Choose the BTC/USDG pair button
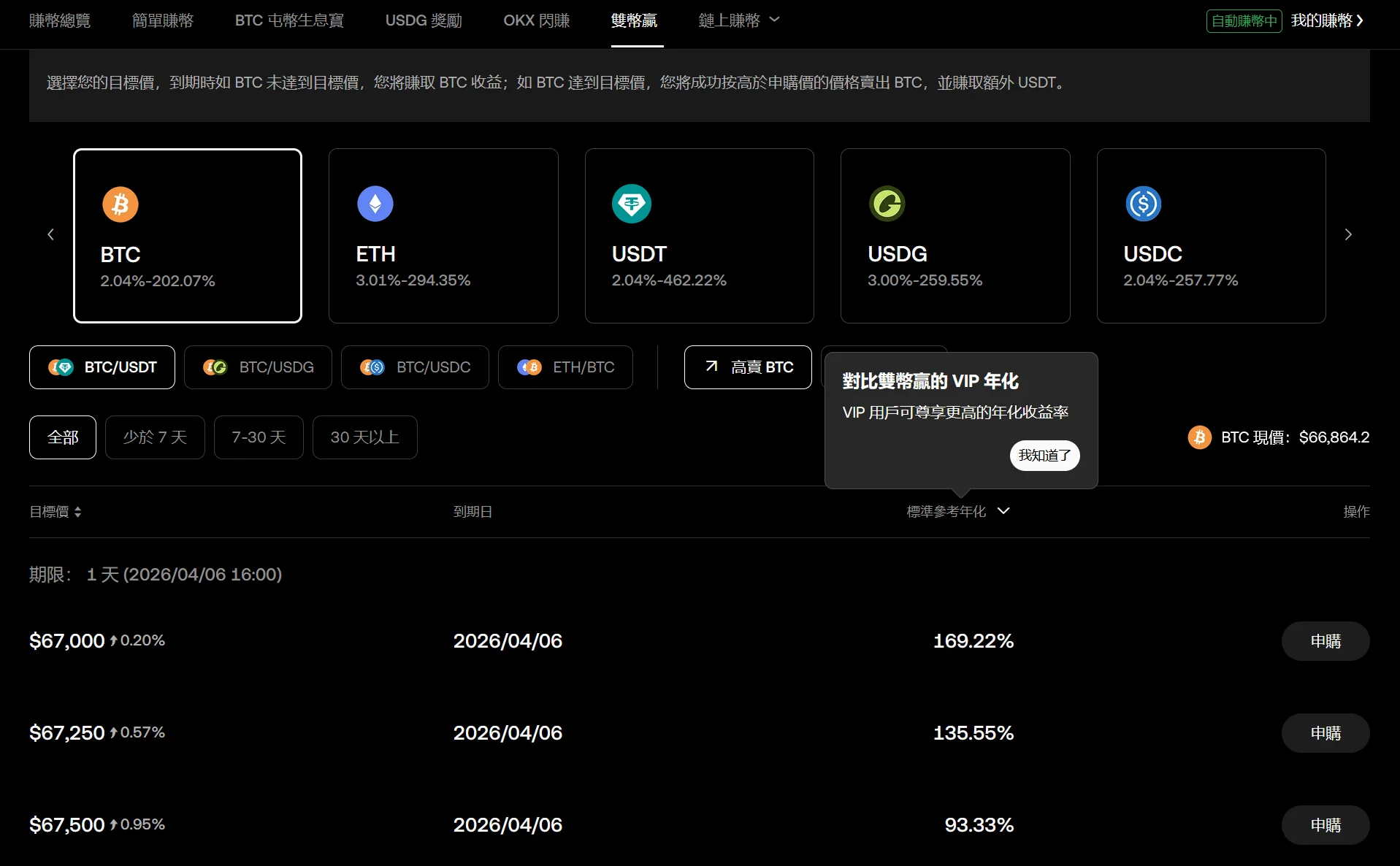 [258, 367]
